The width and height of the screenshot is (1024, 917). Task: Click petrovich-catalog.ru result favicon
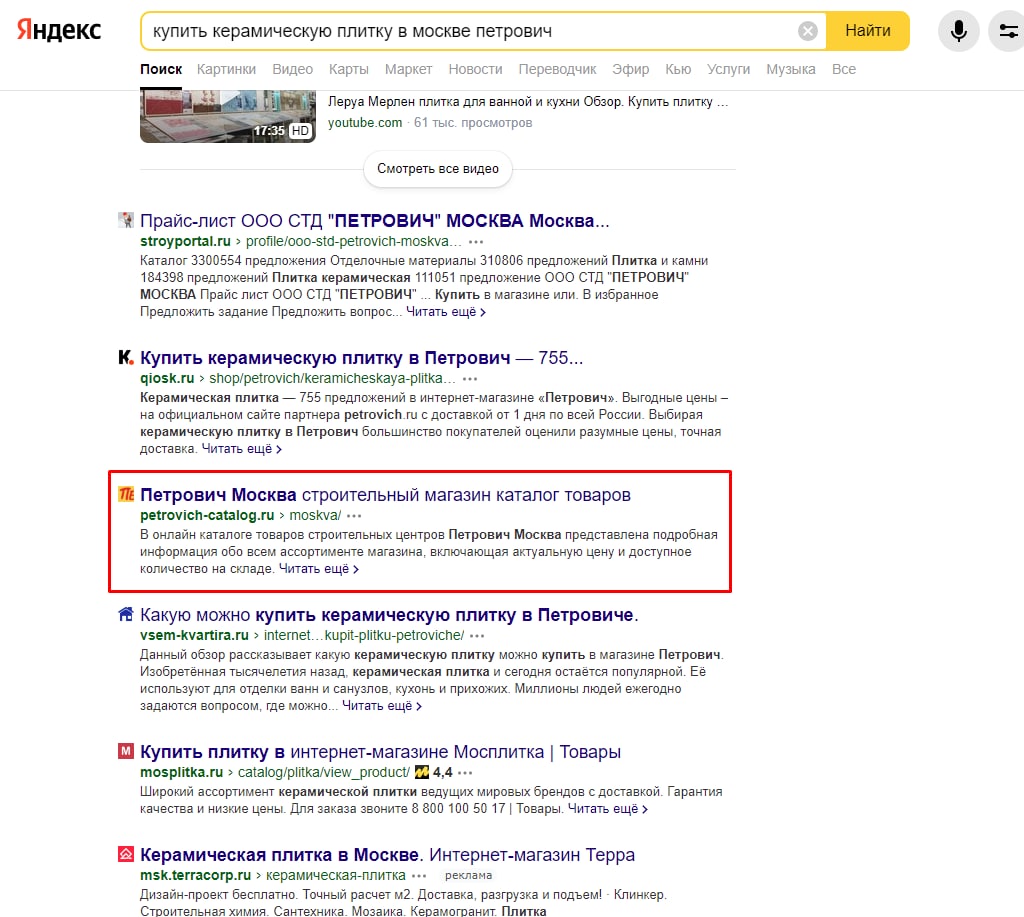(125, 494)
